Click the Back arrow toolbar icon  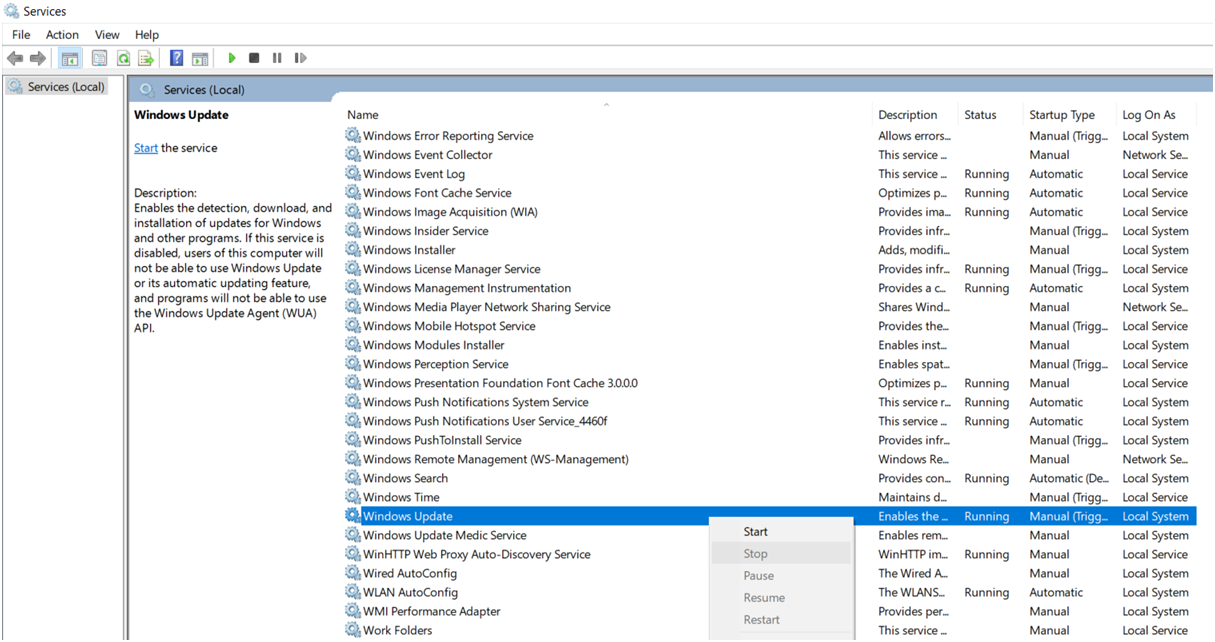pyautogui.click(x=15, y=58)
